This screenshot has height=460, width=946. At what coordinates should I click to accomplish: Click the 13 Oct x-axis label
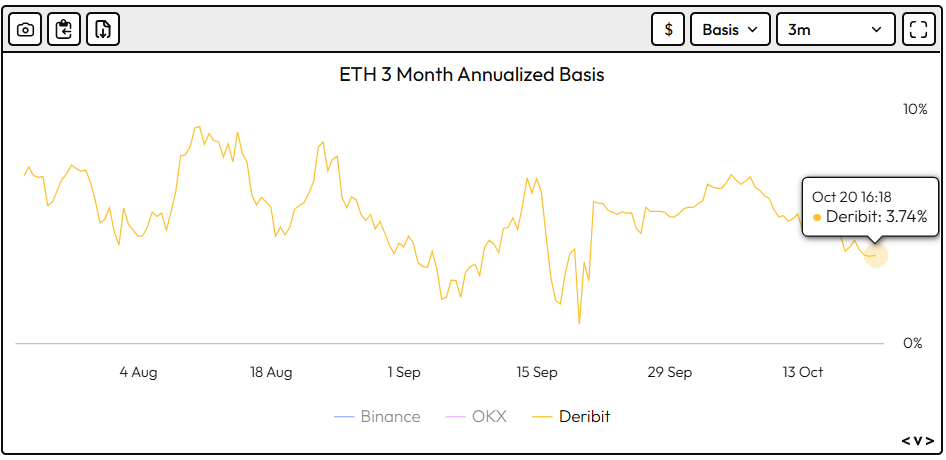(x=802, y=372)
